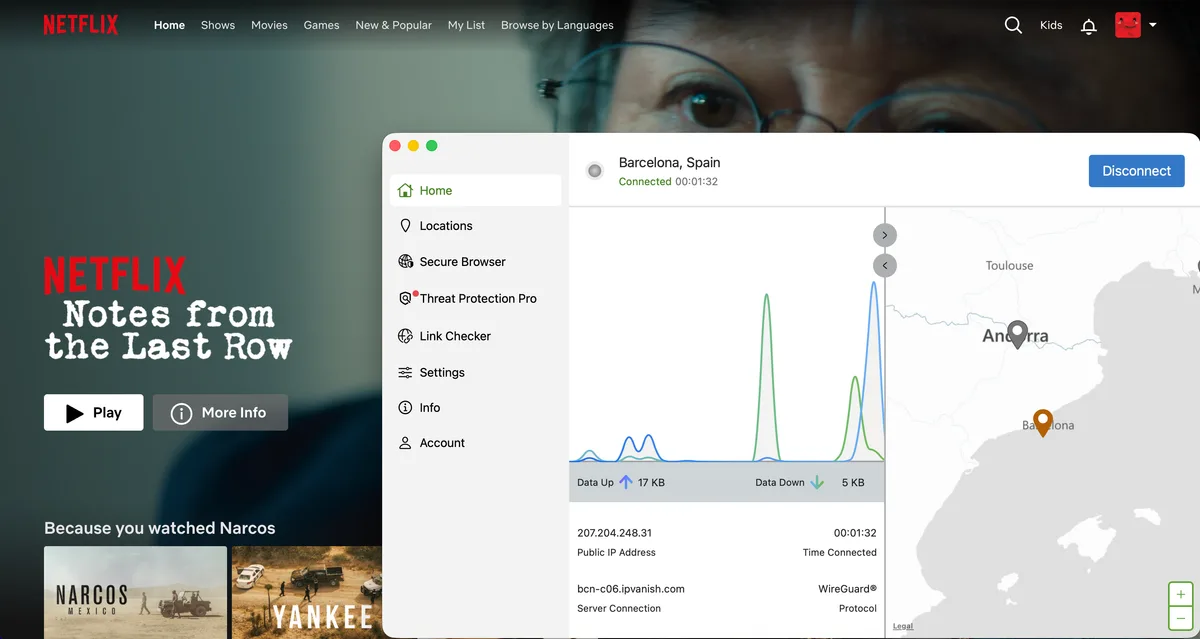The width and height of the screenshot is (1200, 639).
Task: Click the Barcelona, Spain location title
Action: coord(670,162)
